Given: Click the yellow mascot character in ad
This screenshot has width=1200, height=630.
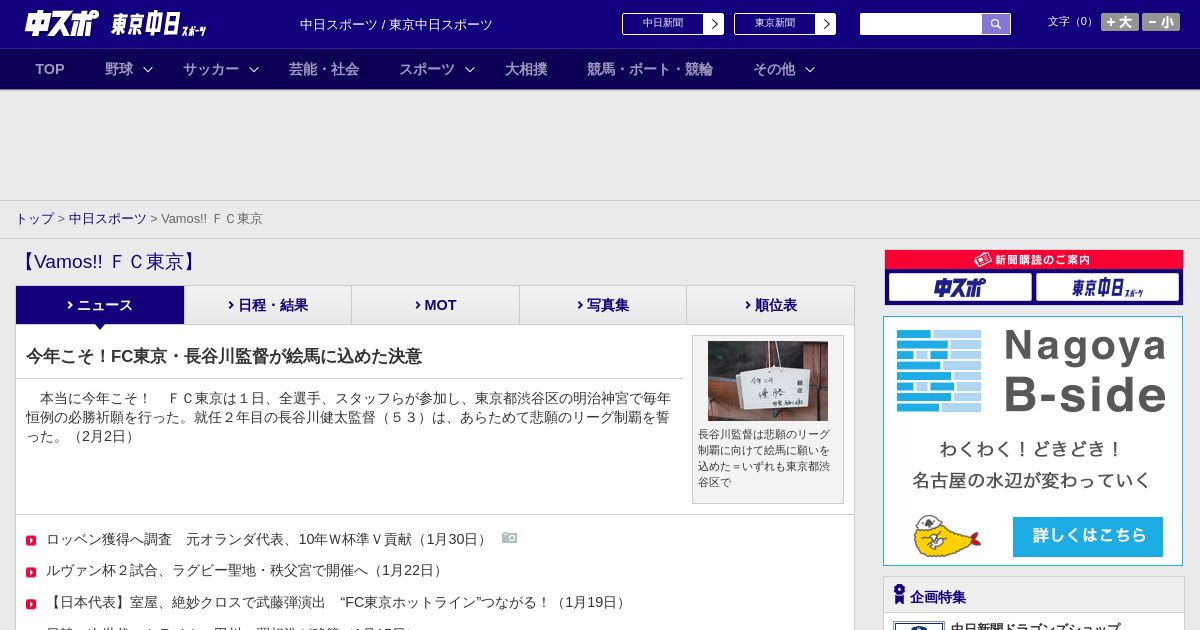Looking at the screenshot, I should pos(946,536).
